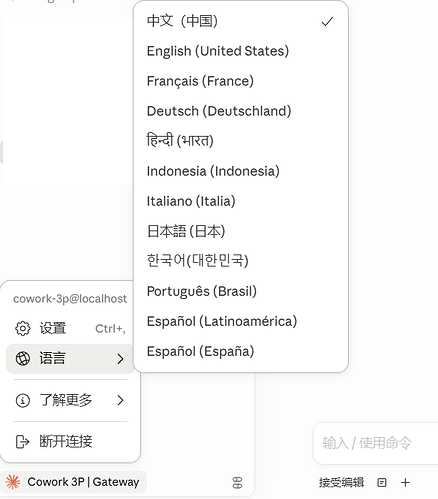Select English (United States) language
This screenshot has width=438, height=499.
241,51
